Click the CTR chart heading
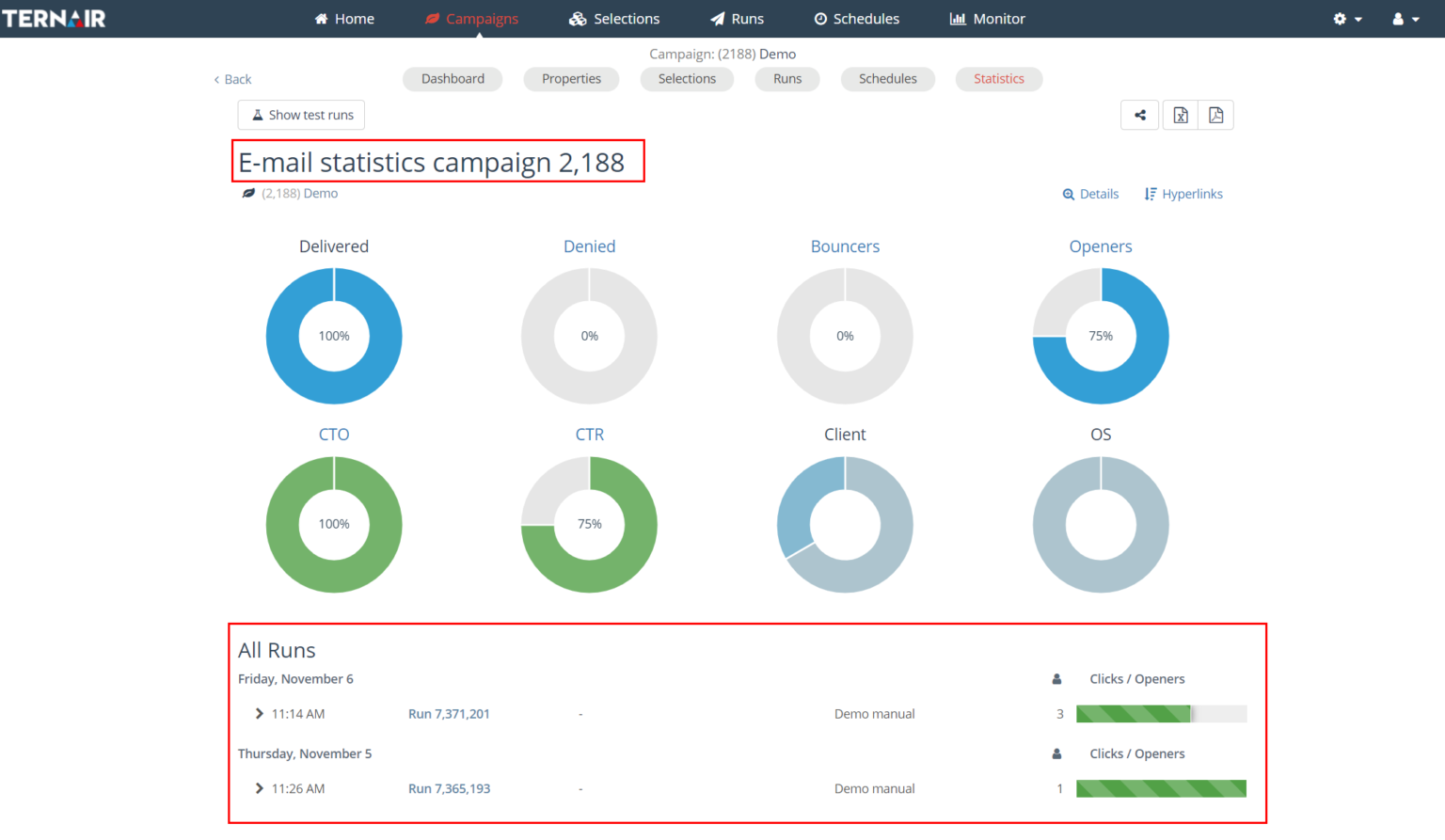The height and width of the screenshot is (840, 1445). [590, 435]
